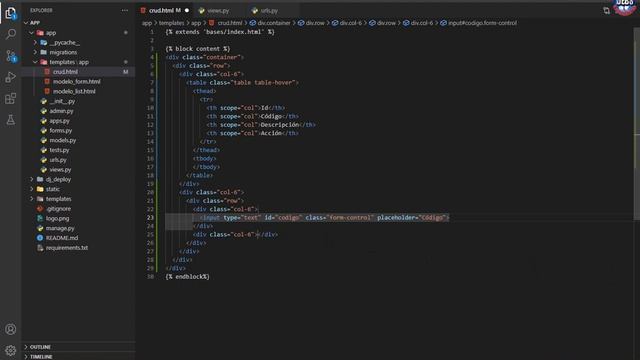Open urls.py in explorer tree
The width and height of the screenshot is (640, 360).
click(58, 160)
